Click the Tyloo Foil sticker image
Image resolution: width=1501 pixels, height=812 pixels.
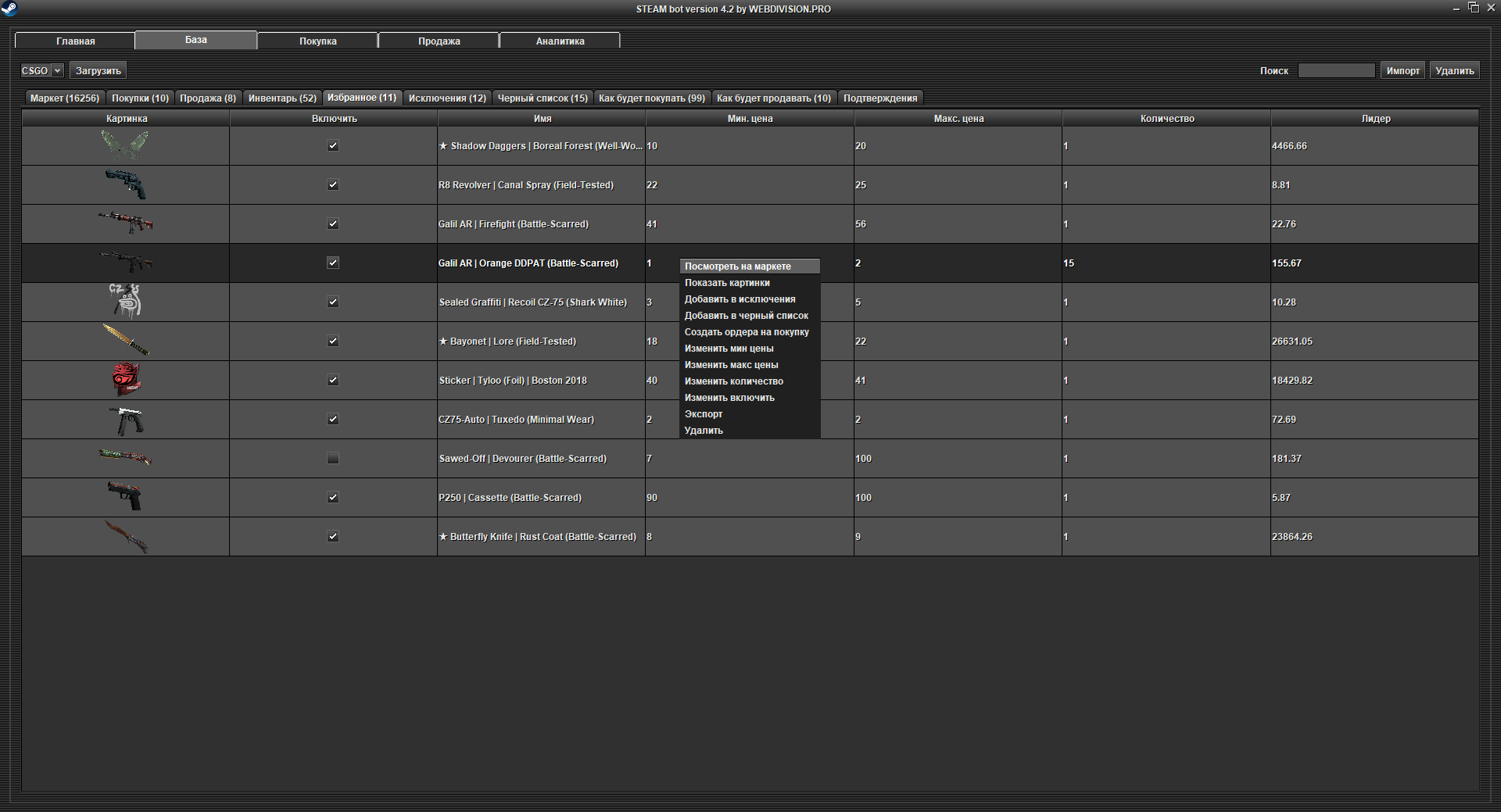(125, 380)
